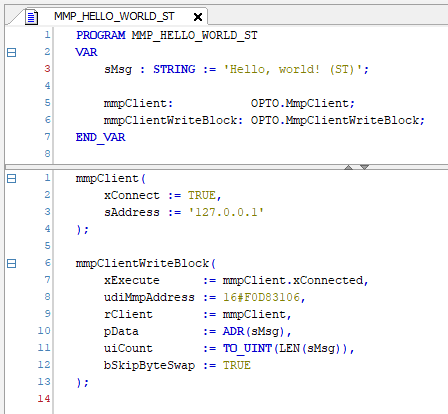This screenshot has width=448, height=414.
Task: Click mmpClient.xConnected expression
Action: click(x=293, y=280)
